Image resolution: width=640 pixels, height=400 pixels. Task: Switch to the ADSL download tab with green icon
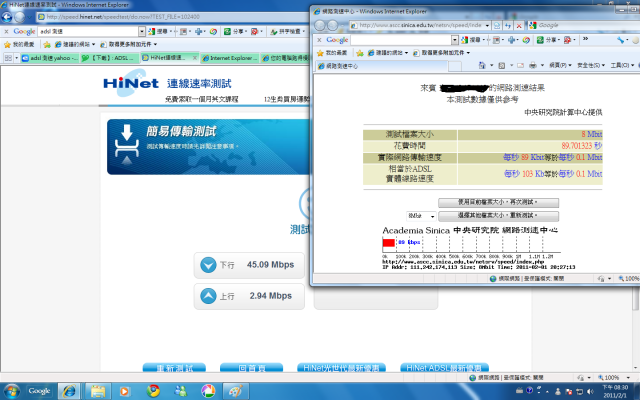pos(109,58)
